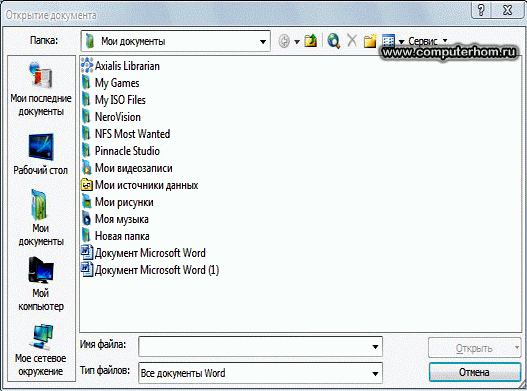This screenshot has height=391, width=527.
Task: Select the NeroVision folder icon
Action: 86,116
